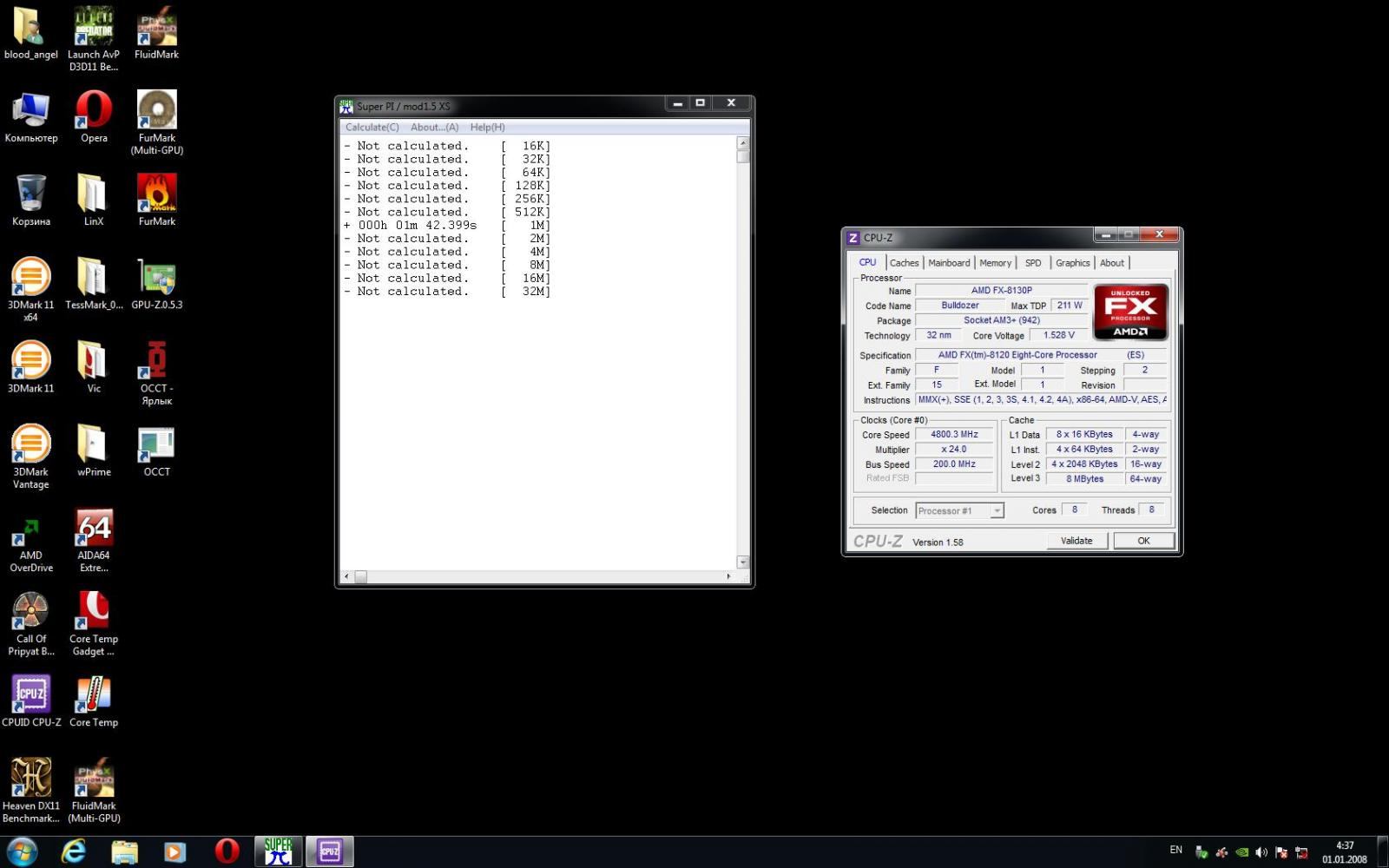
Task: Click the Core Speed value 4800.3 MHz
Action: 954,434
